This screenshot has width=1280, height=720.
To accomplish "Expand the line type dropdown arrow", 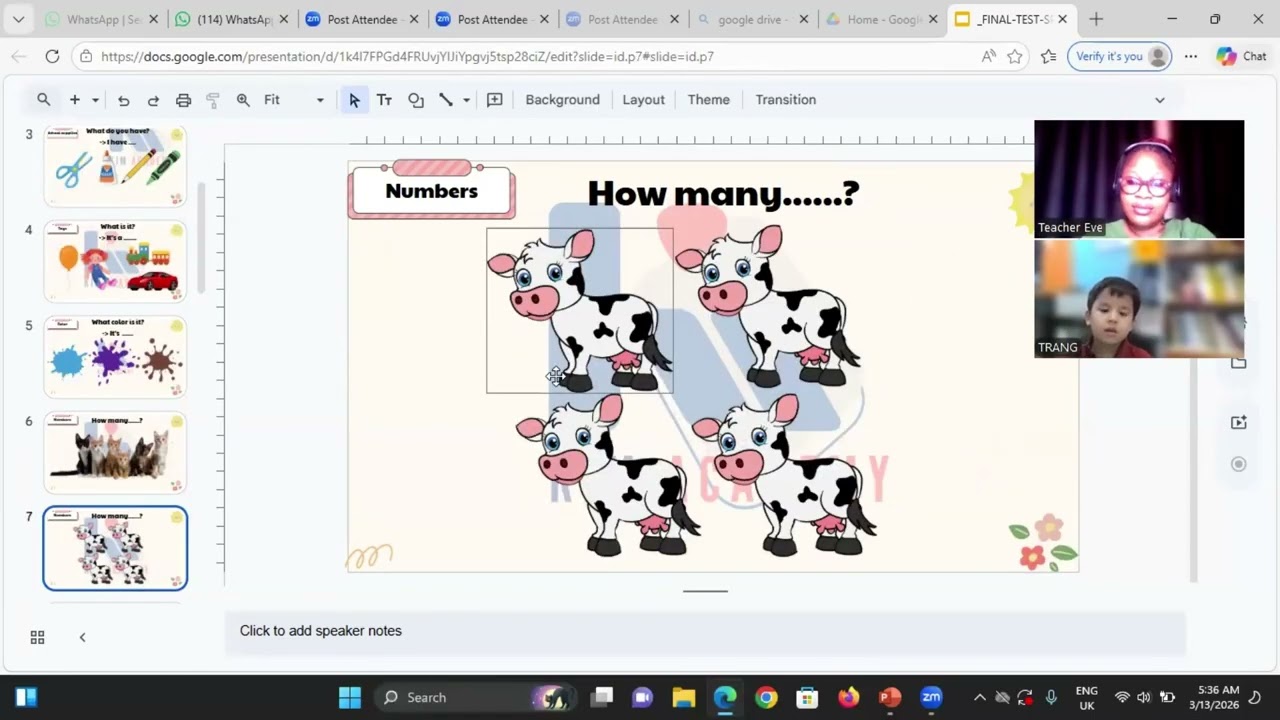I will (x=466, y=100).
